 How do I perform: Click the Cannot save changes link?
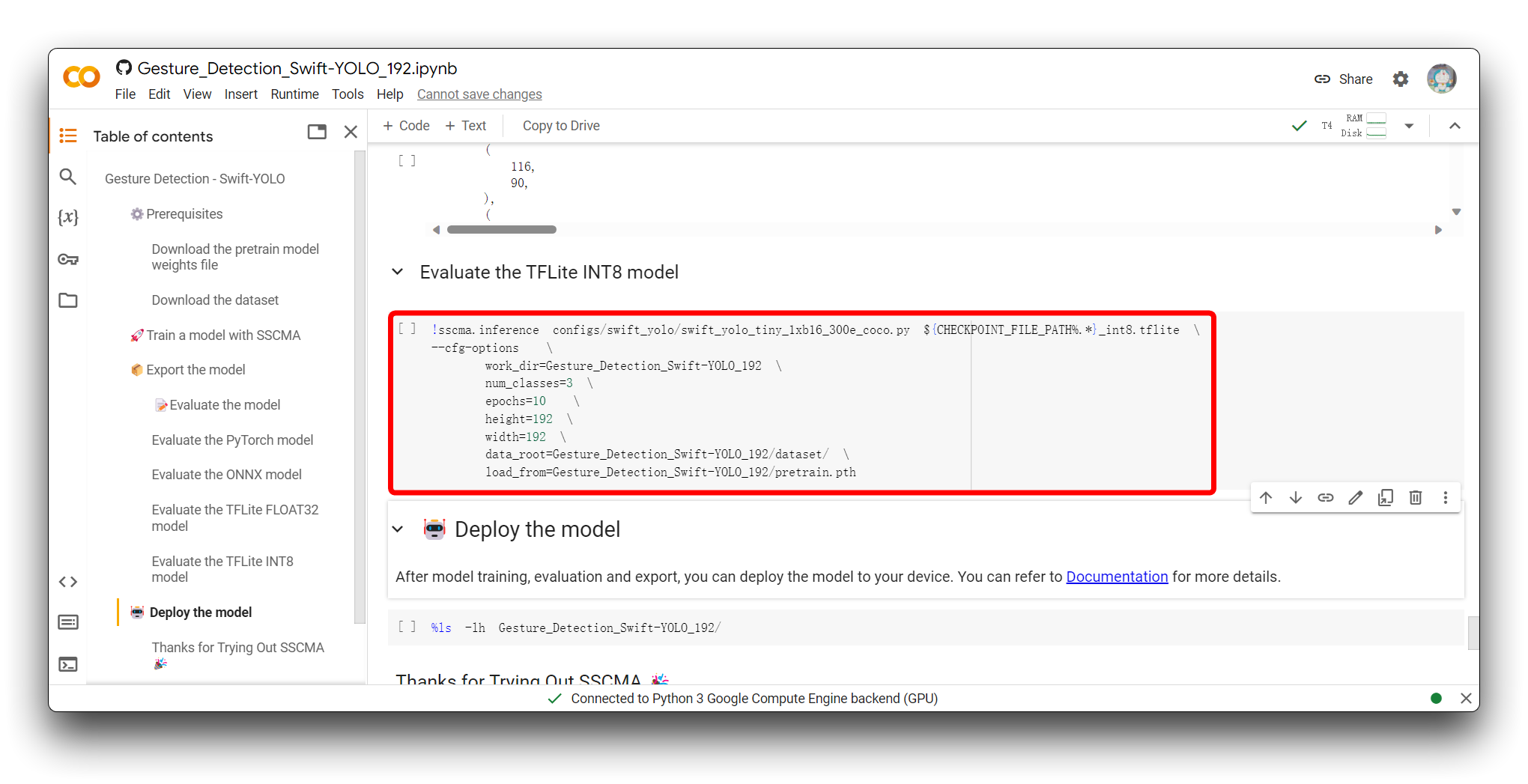[x=479, y=94]
